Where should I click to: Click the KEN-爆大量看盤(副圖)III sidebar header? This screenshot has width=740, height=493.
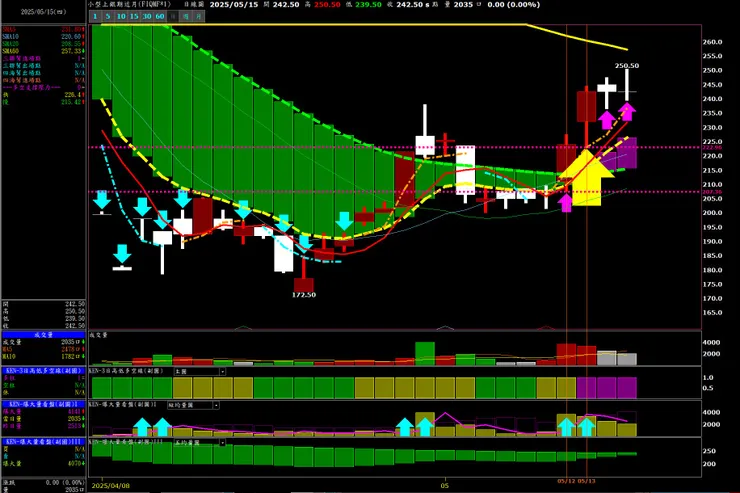tap(43, 442)
